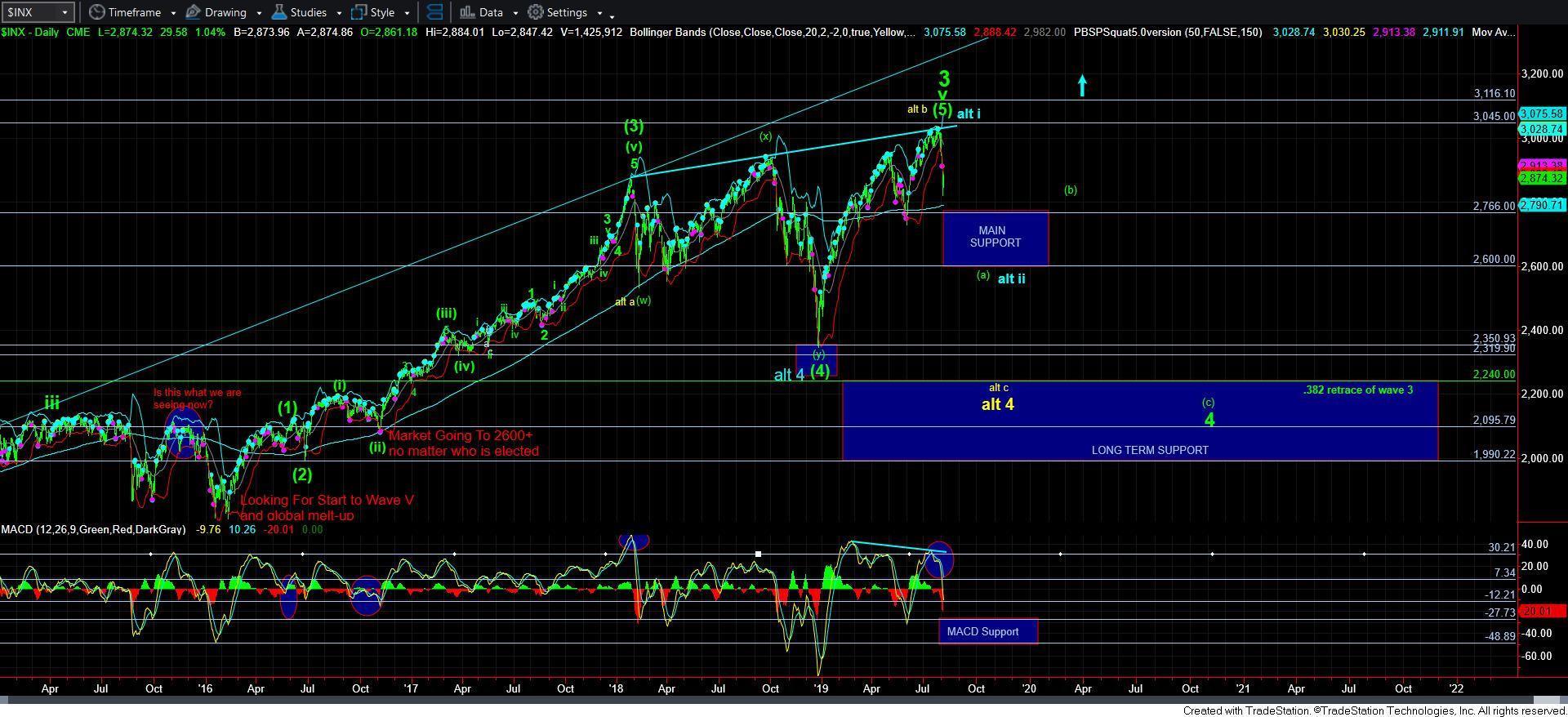Click the Timeframe clock icon

click(x=97, y=12)
